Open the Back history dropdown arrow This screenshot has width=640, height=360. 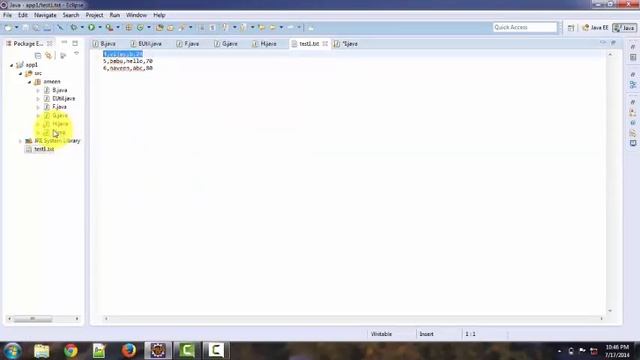click(x=281, y=28)
